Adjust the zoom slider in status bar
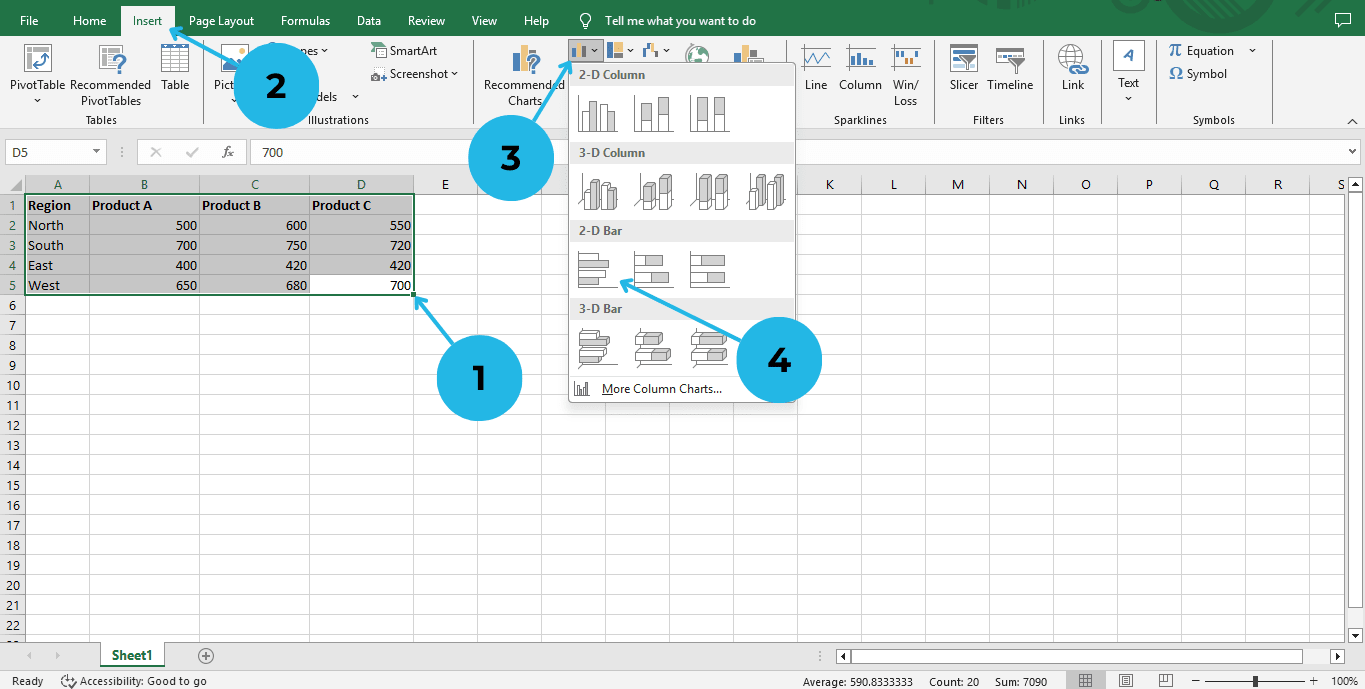 pos(1255,681)
